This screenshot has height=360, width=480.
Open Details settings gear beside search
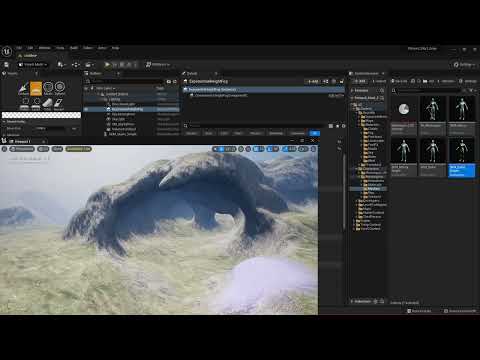(344, 126)
